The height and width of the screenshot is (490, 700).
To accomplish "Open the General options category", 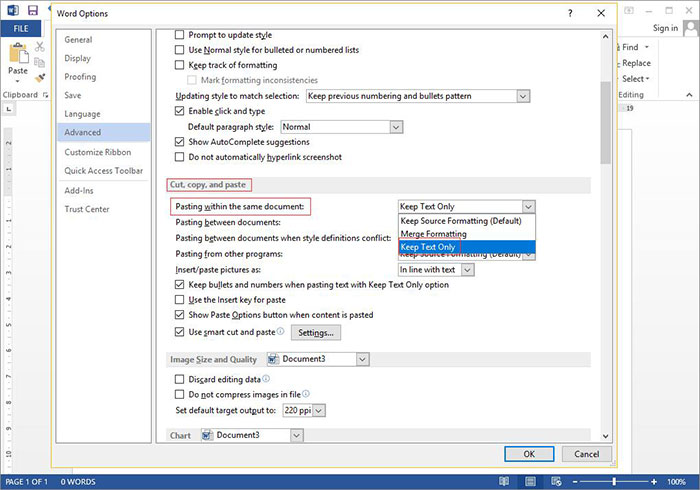I will click(x=104, y=40).
